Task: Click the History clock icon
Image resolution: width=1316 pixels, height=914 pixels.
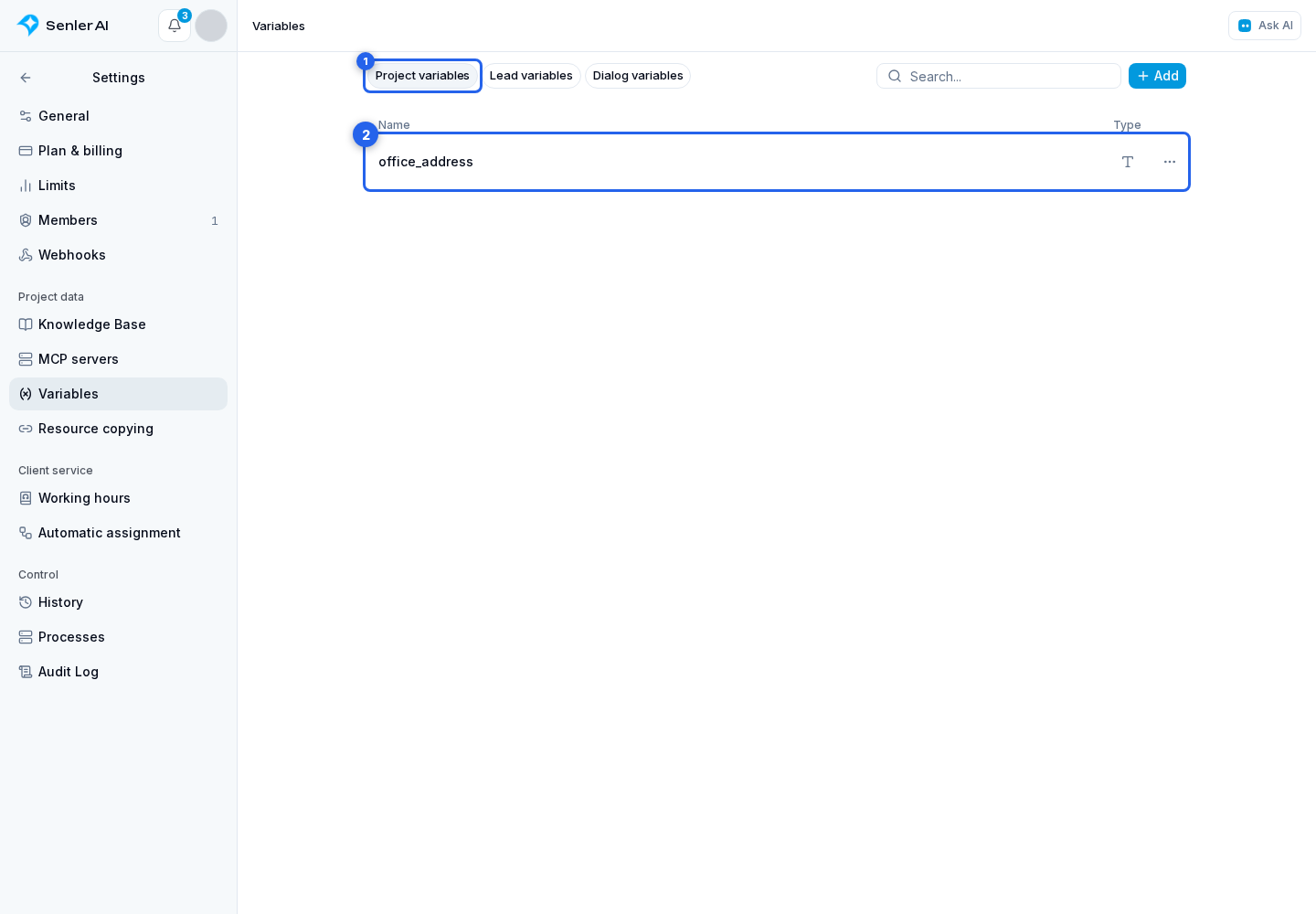Action: coord(26,602)
